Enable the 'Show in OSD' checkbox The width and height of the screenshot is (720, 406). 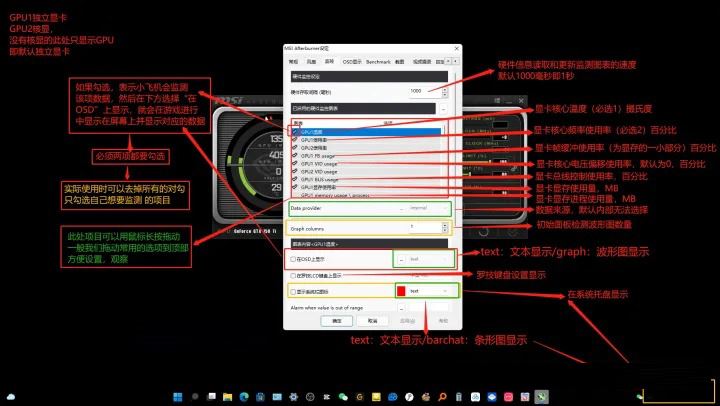[x=293, y=258]
